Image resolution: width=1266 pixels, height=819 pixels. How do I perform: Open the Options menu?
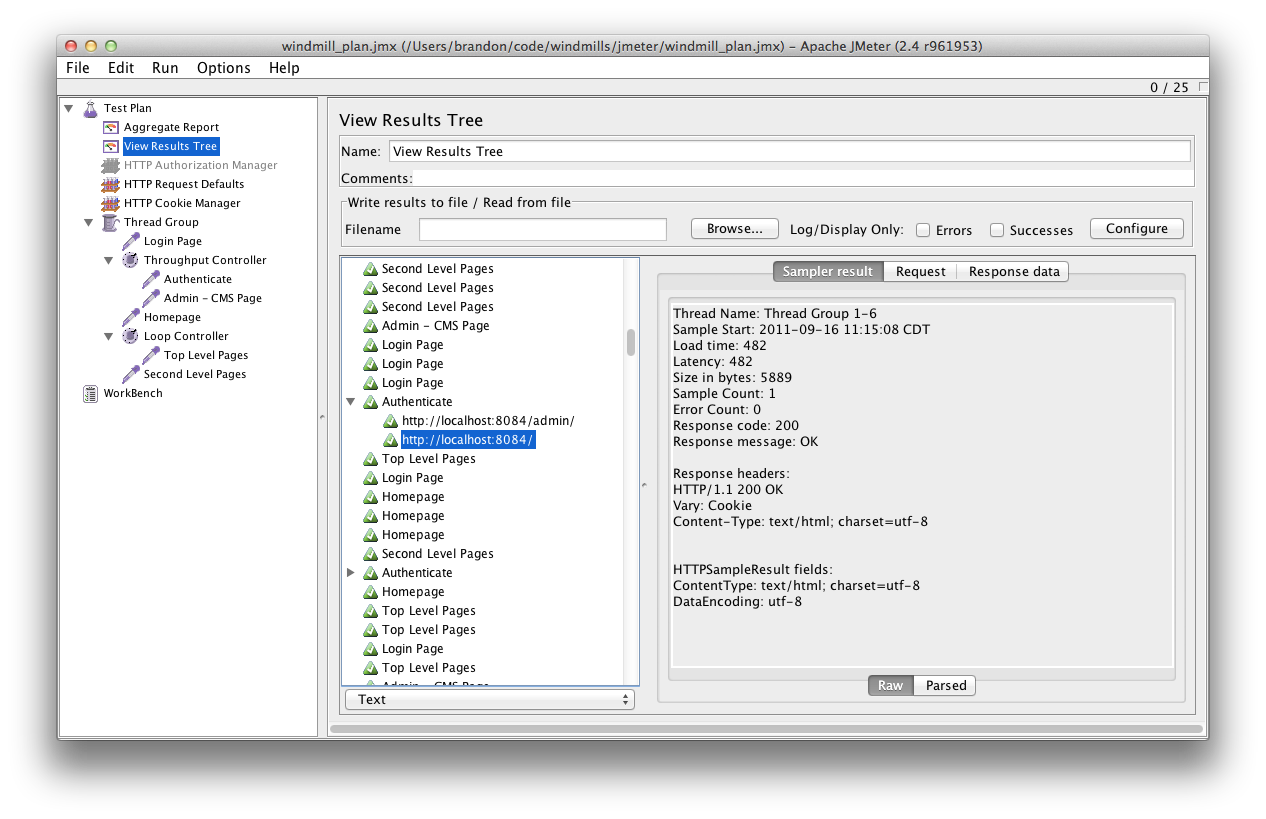tap(223, 68)
